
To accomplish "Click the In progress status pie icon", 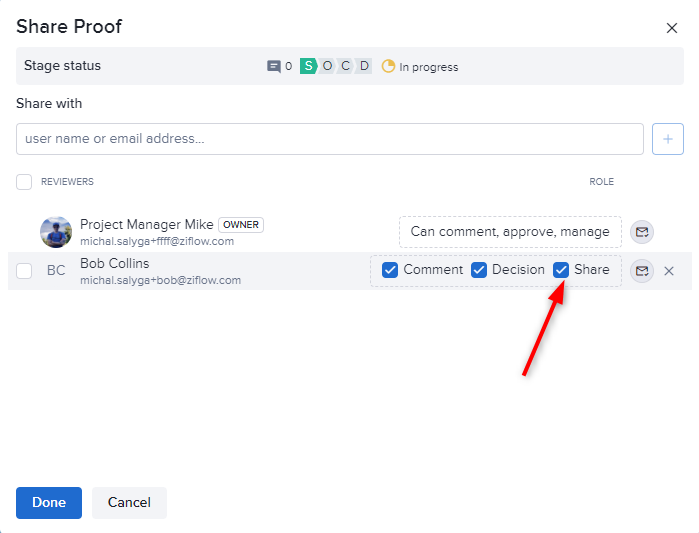I will pos(388,67).
